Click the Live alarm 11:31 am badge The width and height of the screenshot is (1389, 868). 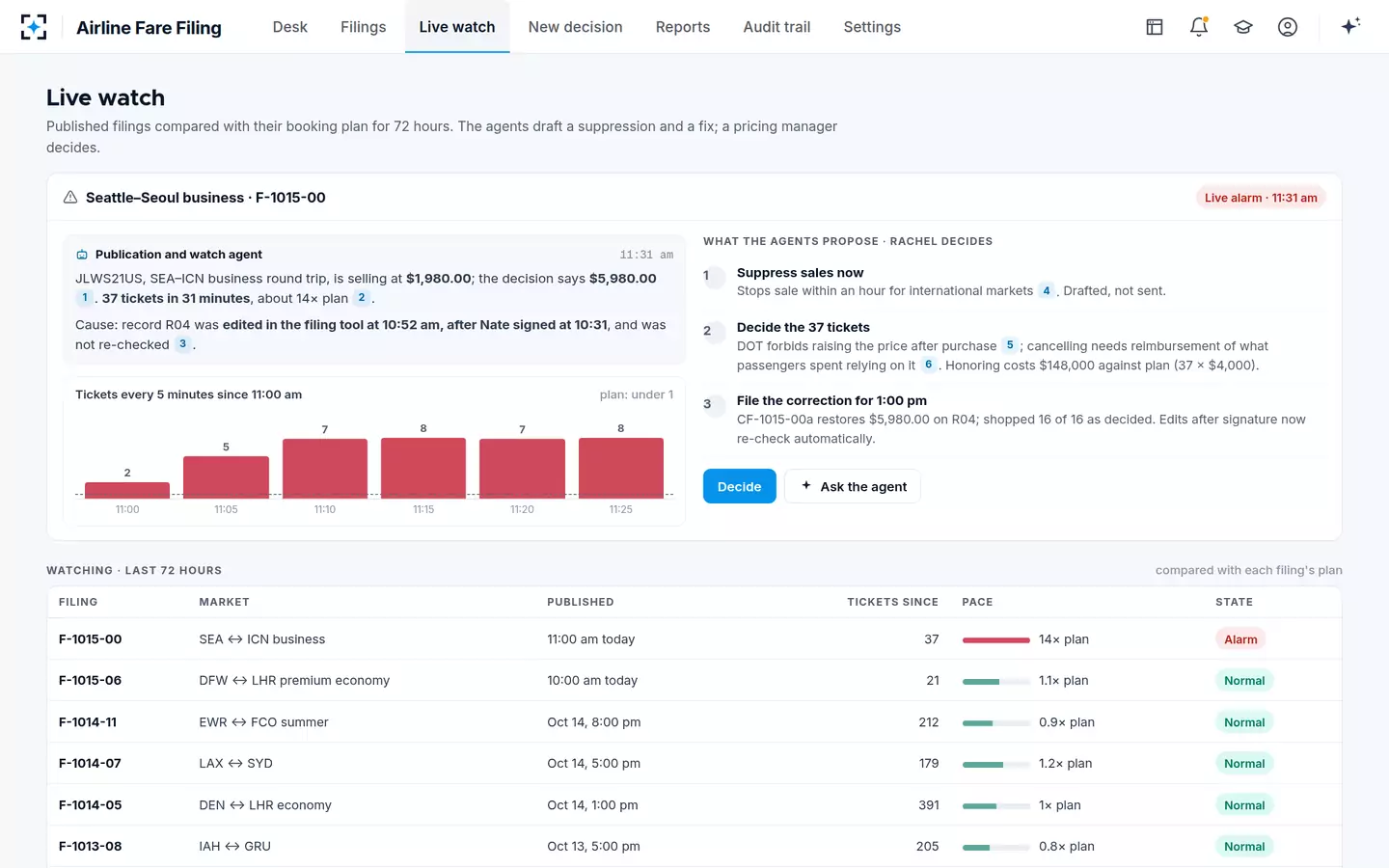point(1261,198)
